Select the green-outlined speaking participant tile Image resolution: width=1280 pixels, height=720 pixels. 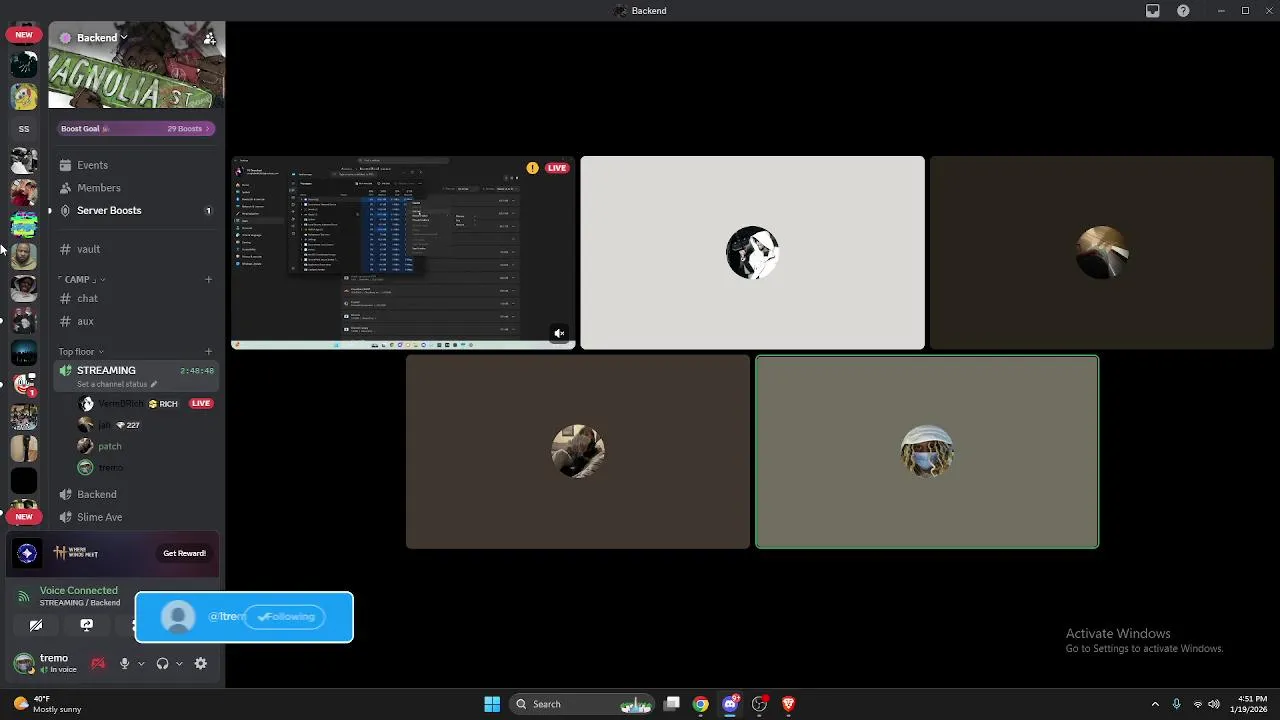(927, 452)
